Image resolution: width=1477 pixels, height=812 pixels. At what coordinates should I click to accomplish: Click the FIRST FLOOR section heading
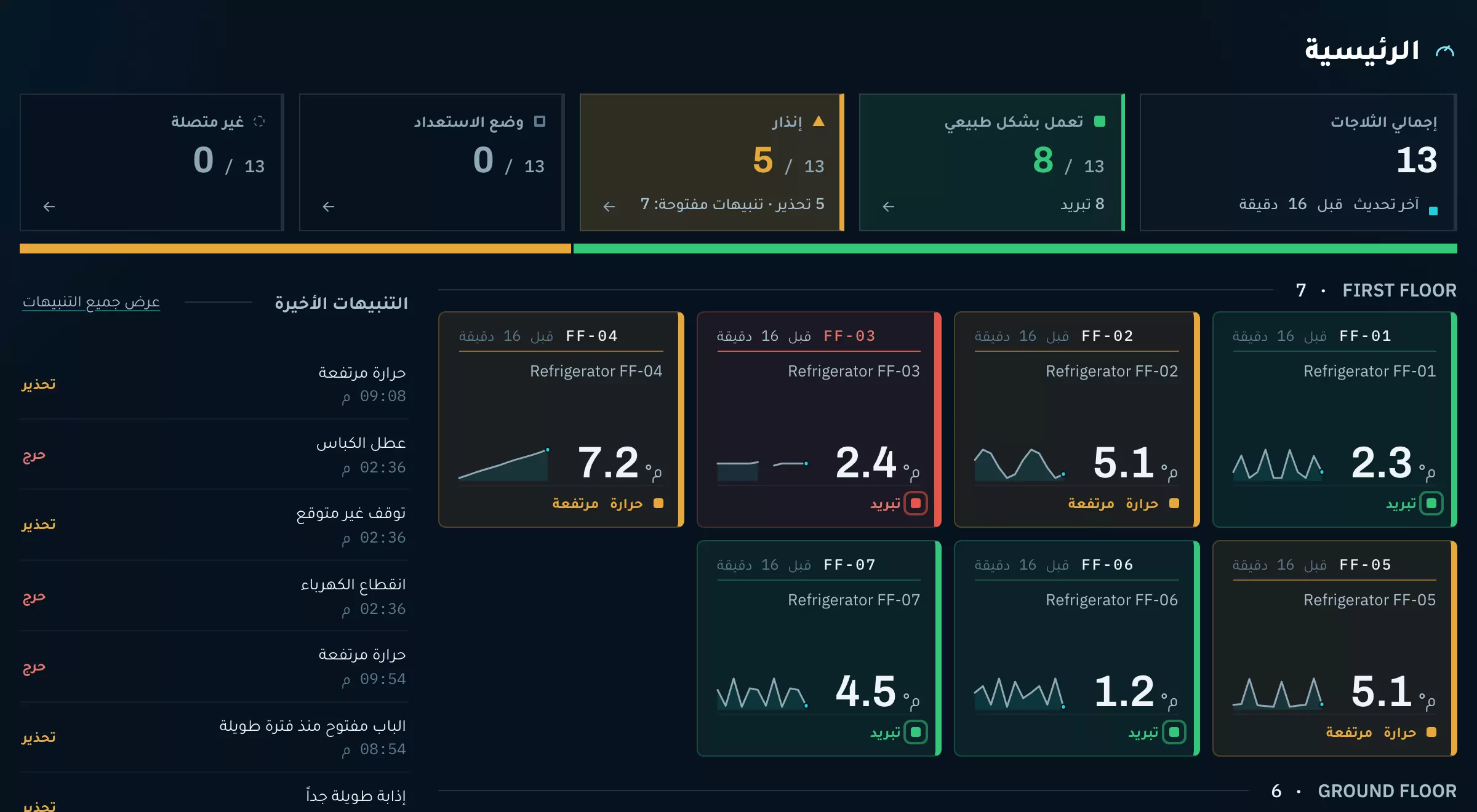[x=1399, y=290]
